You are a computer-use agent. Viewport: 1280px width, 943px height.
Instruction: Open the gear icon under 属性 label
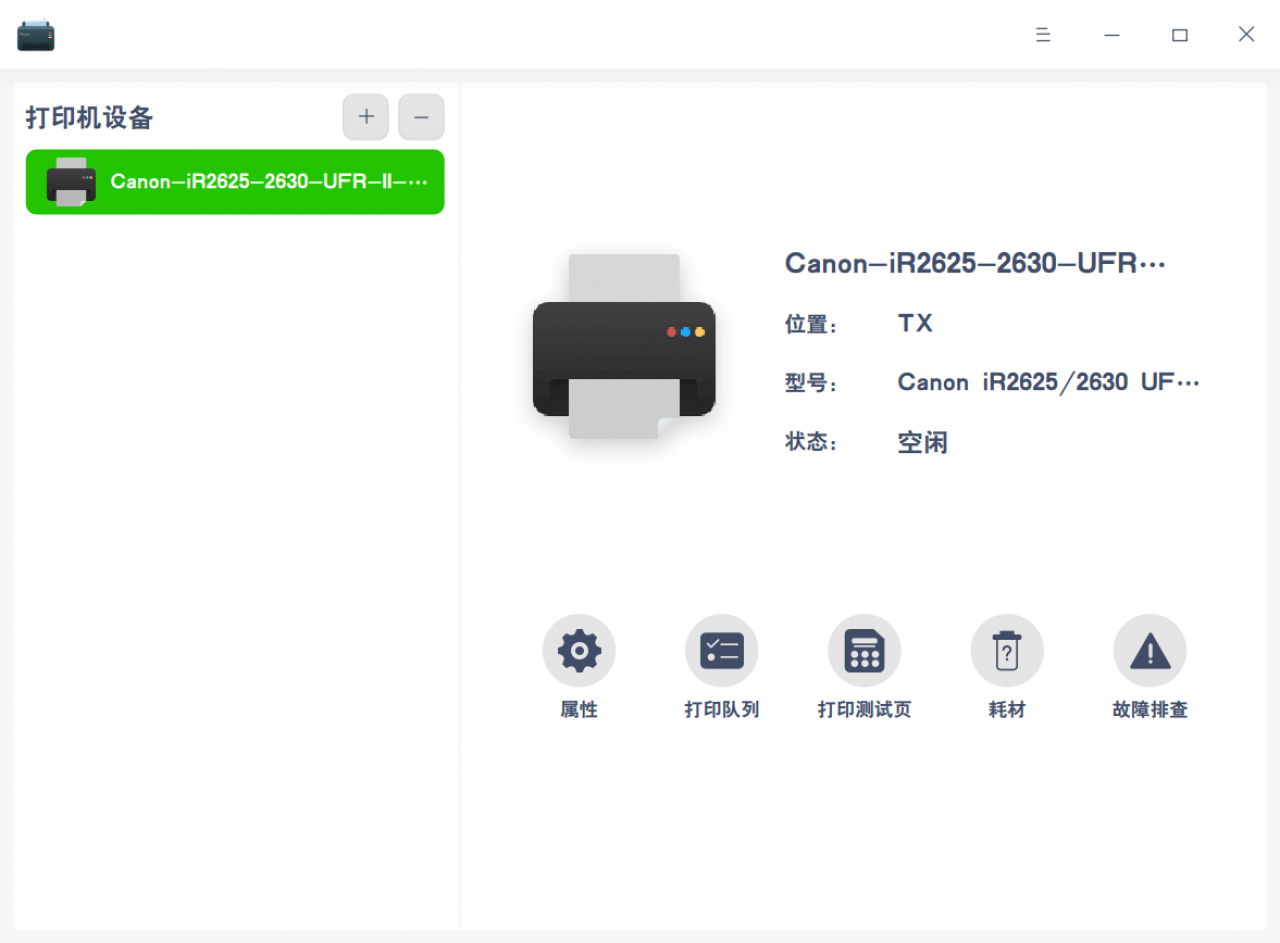pos(578,650)
